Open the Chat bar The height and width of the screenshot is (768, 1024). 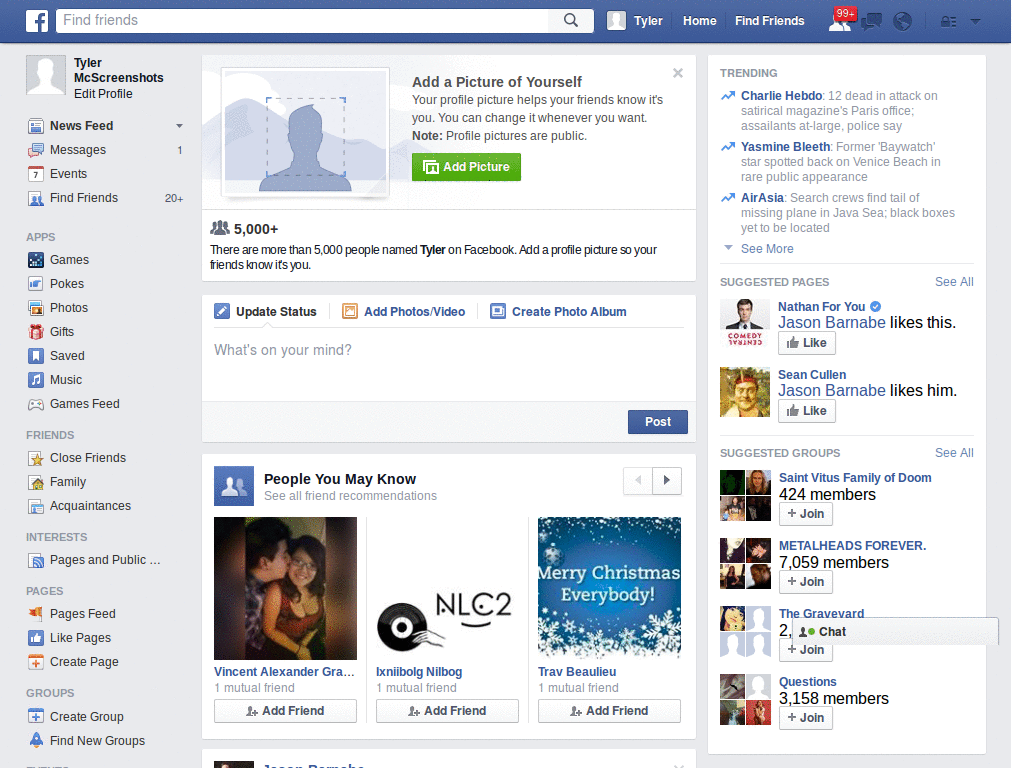(x=895, y=632)
